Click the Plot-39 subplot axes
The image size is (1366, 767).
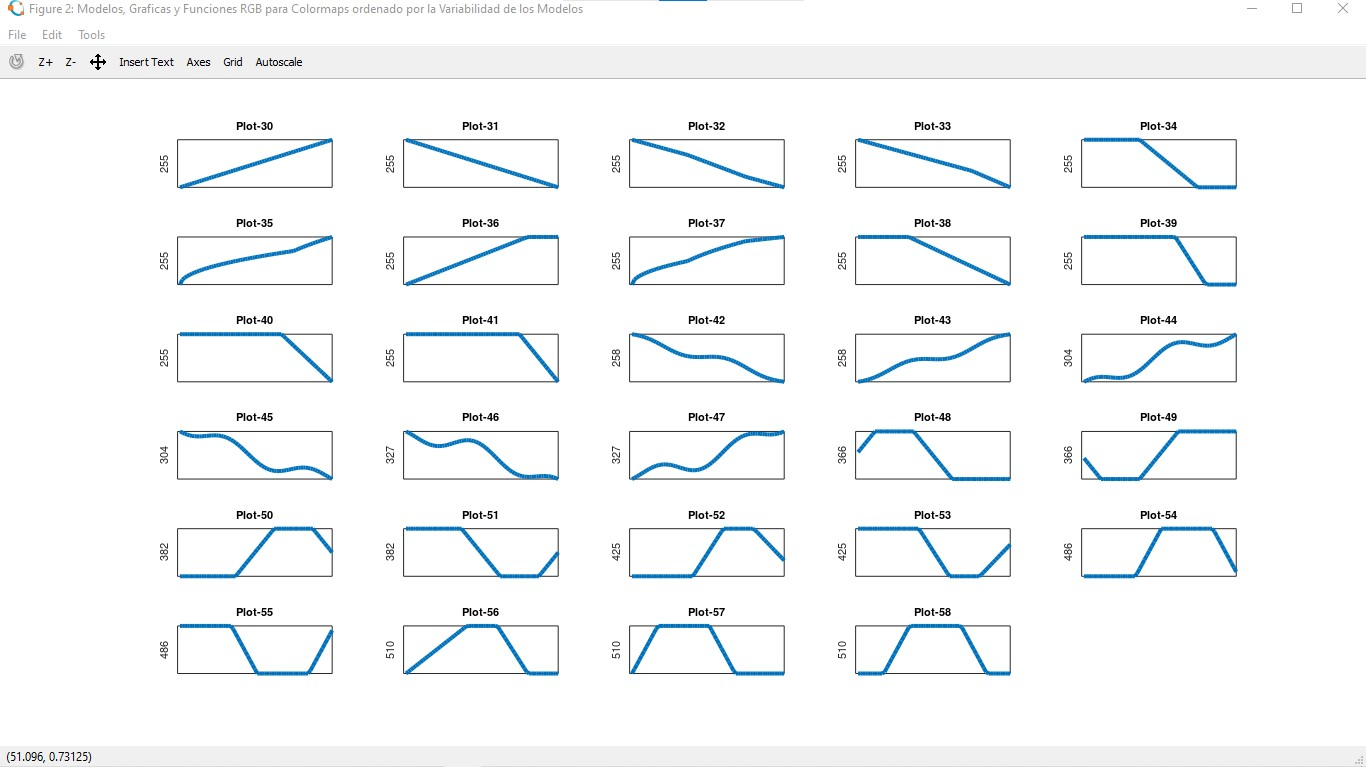pos(1159,260)
